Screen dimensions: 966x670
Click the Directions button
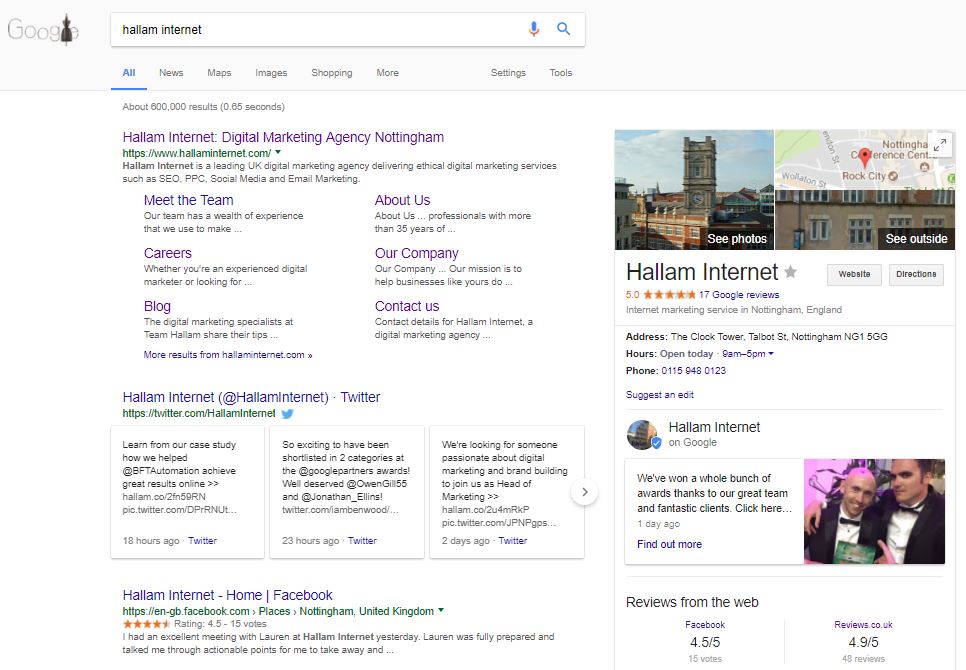click(916, 274)
